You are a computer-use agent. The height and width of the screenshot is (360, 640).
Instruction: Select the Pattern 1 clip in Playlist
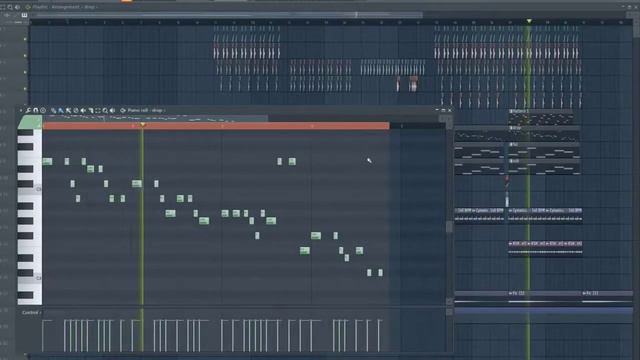pyautogui.click(x=541, y=117)
